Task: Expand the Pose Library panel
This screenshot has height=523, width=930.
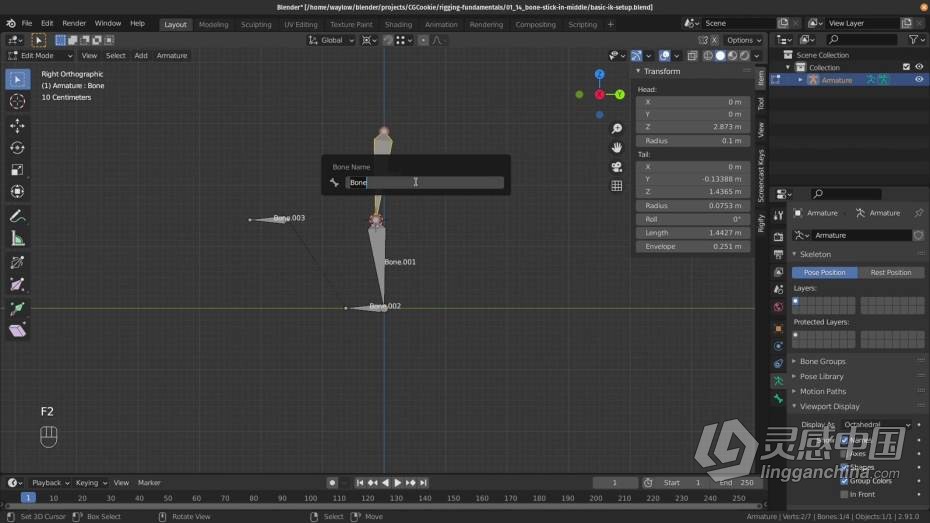Action: pos(821,377)
